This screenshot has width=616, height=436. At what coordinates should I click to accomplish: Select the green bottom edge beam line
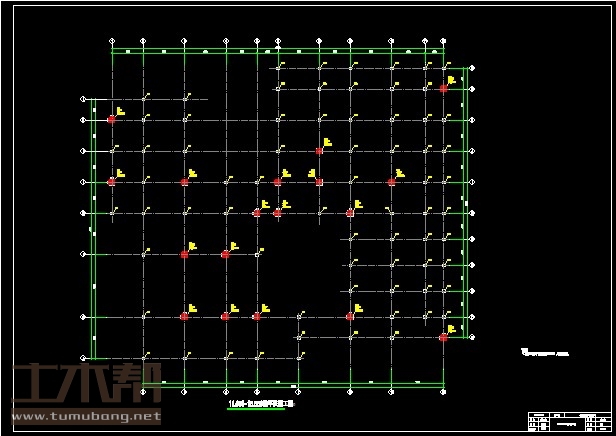(300, 382)
